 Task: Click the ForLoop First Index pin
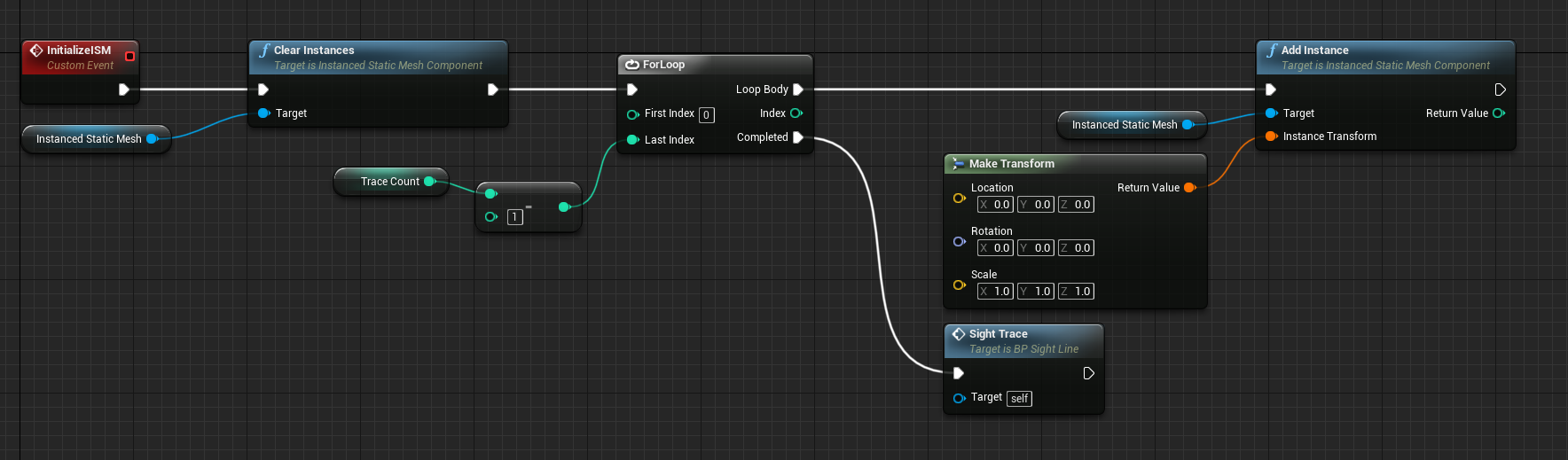(633, 114)
